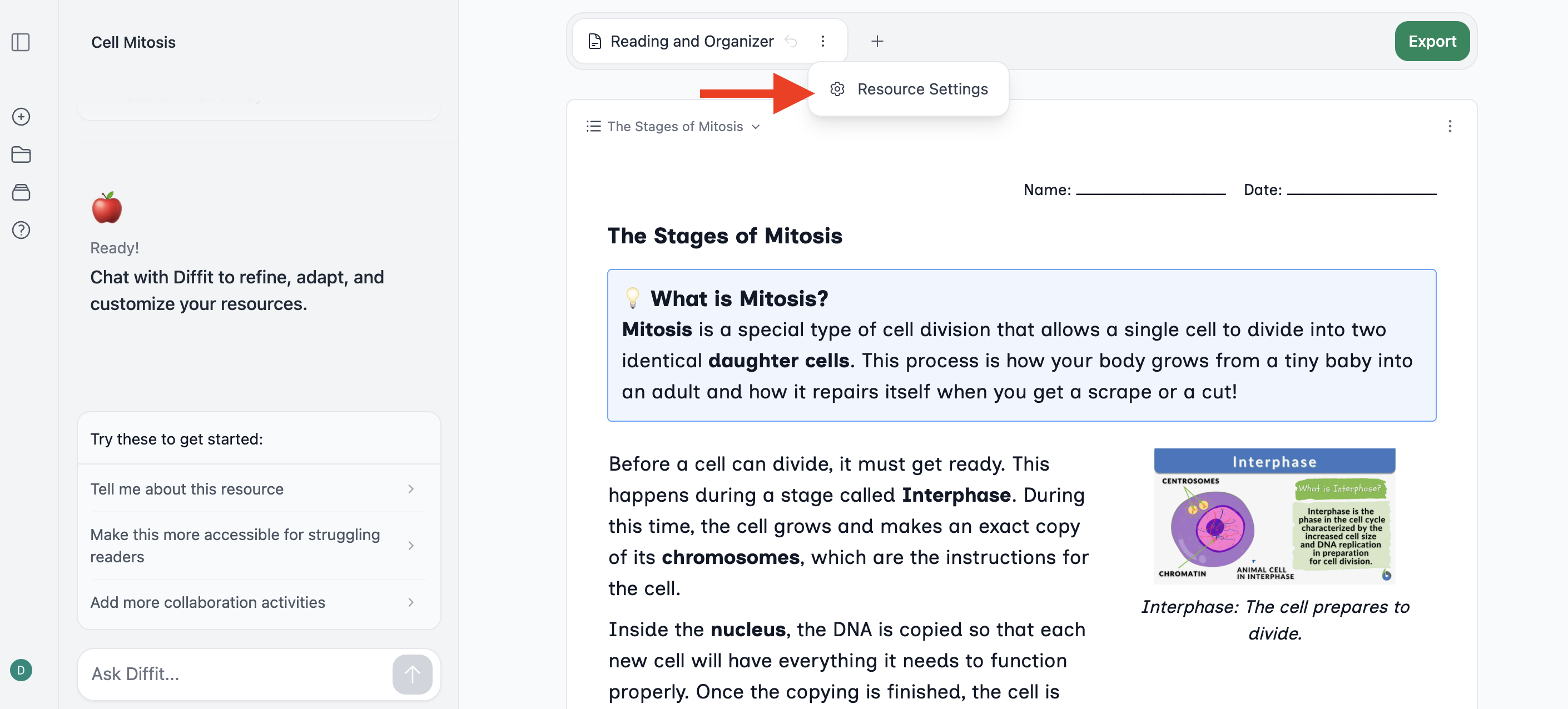
Task: Toggle the sidebar panel icon
Action: pyautogui.click(x=21, y=42)
